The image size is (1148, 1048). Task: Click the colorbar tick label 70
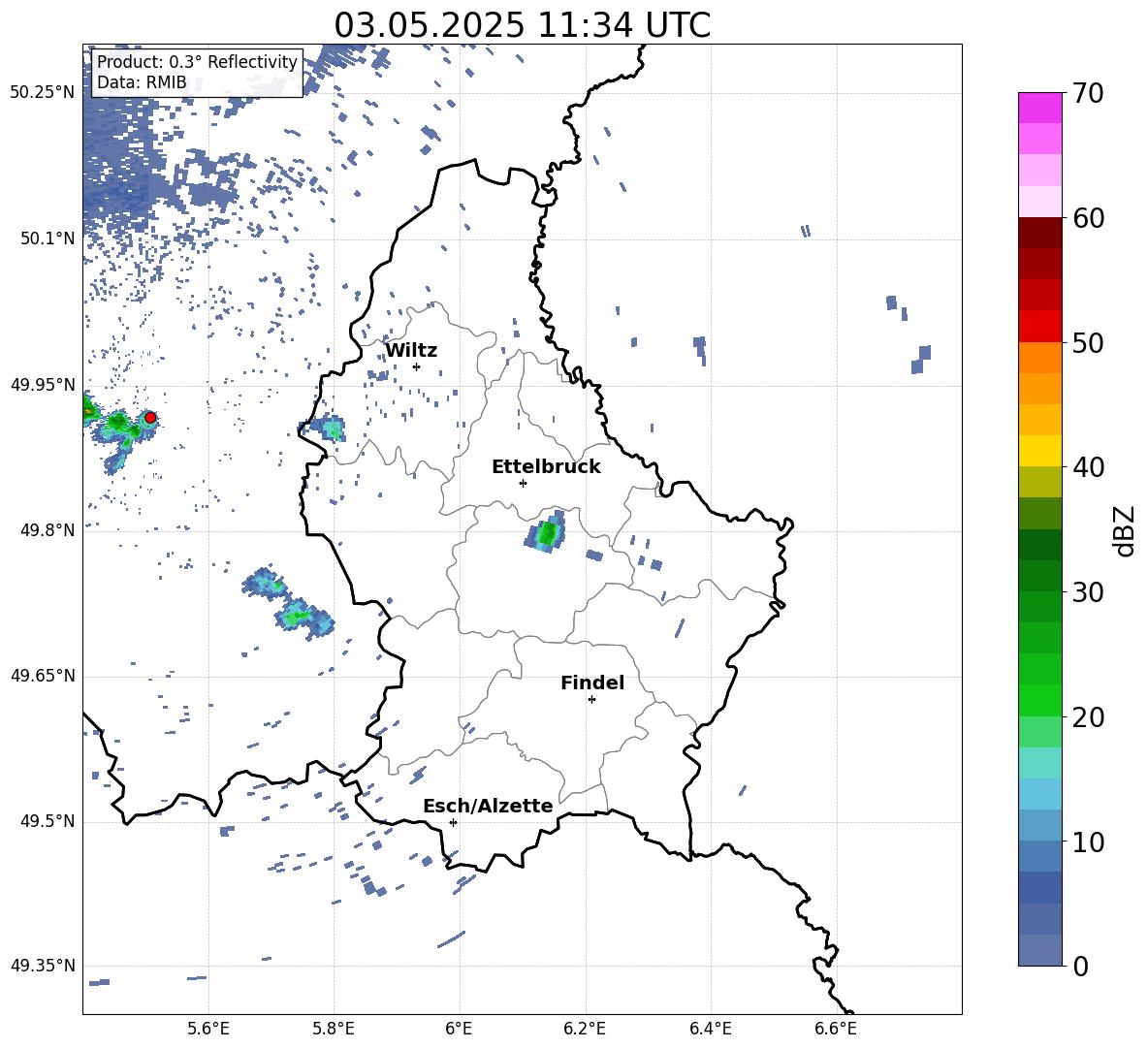point(1088,93)
